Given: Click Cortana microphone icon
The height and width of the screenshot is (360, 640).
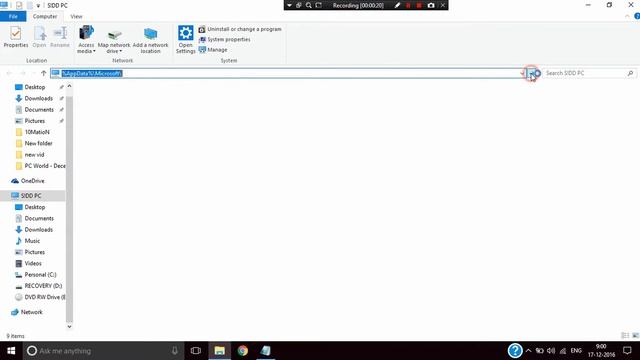Looking at the screenshot, I should [x=175, y=351].
